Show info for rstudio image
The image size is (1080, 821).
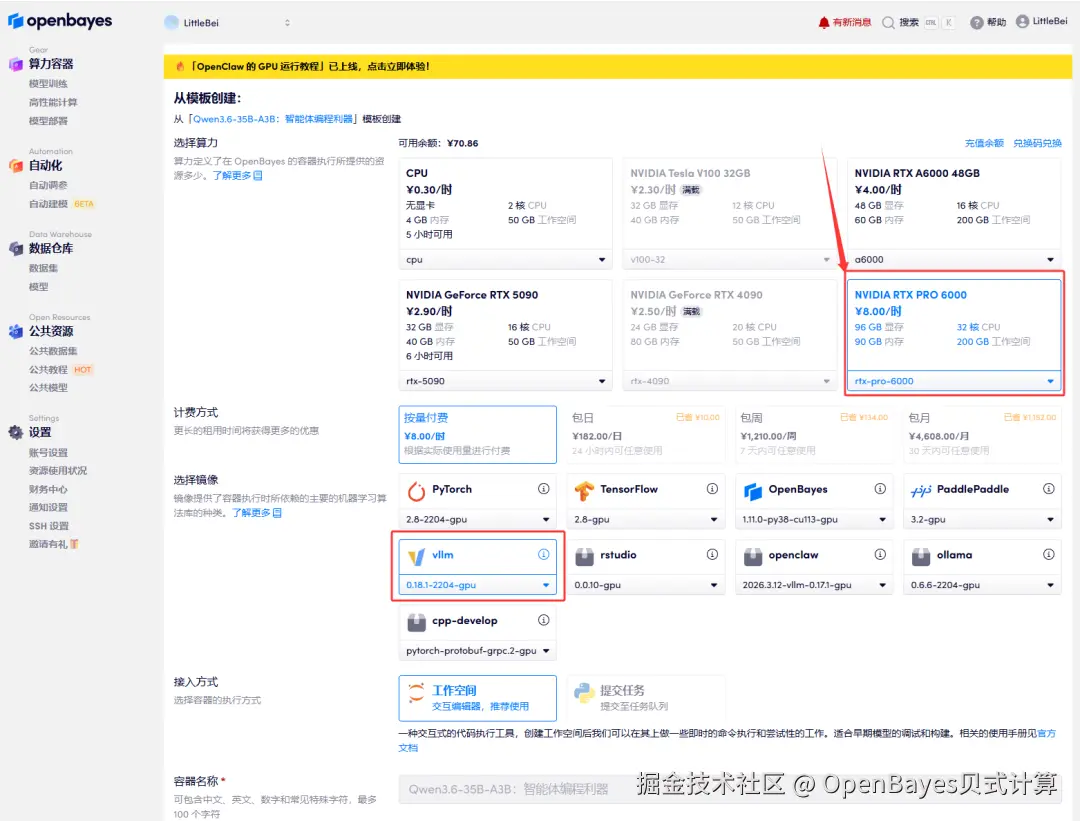click(712, 554)
